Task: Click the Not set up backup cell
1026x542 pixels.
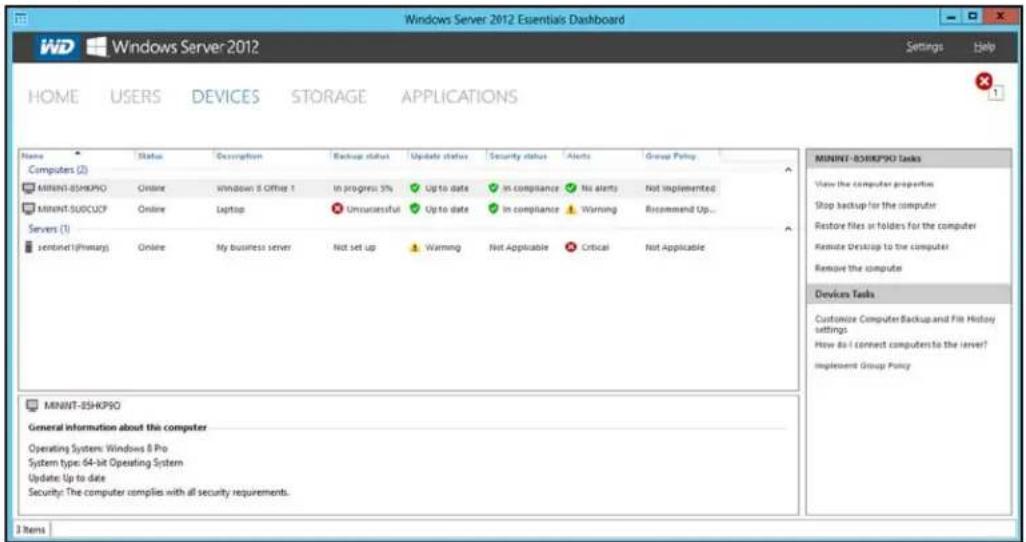Action: (354, 247)
